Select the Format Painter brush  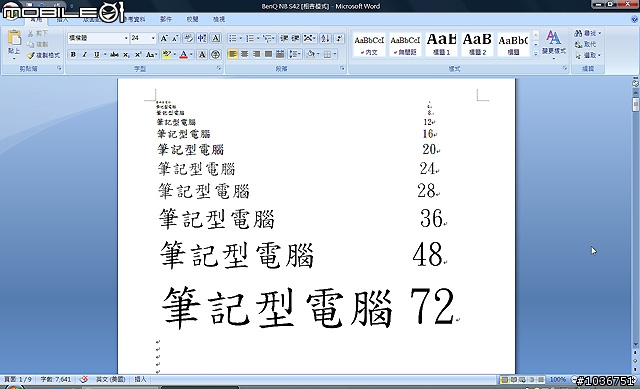[x=43, y=55]
